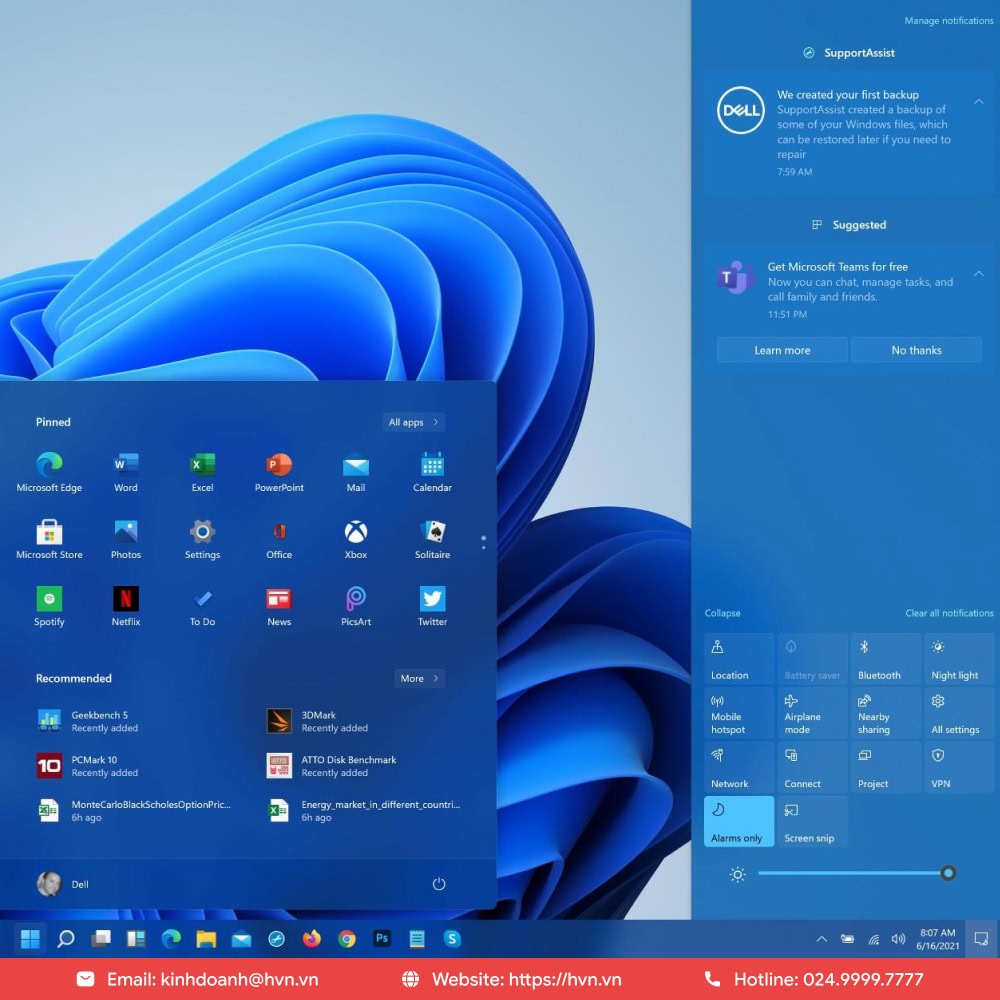1000x1000 pixels.
Task: Collapse the Microsoft Teams notification
Action: (978, 274)
